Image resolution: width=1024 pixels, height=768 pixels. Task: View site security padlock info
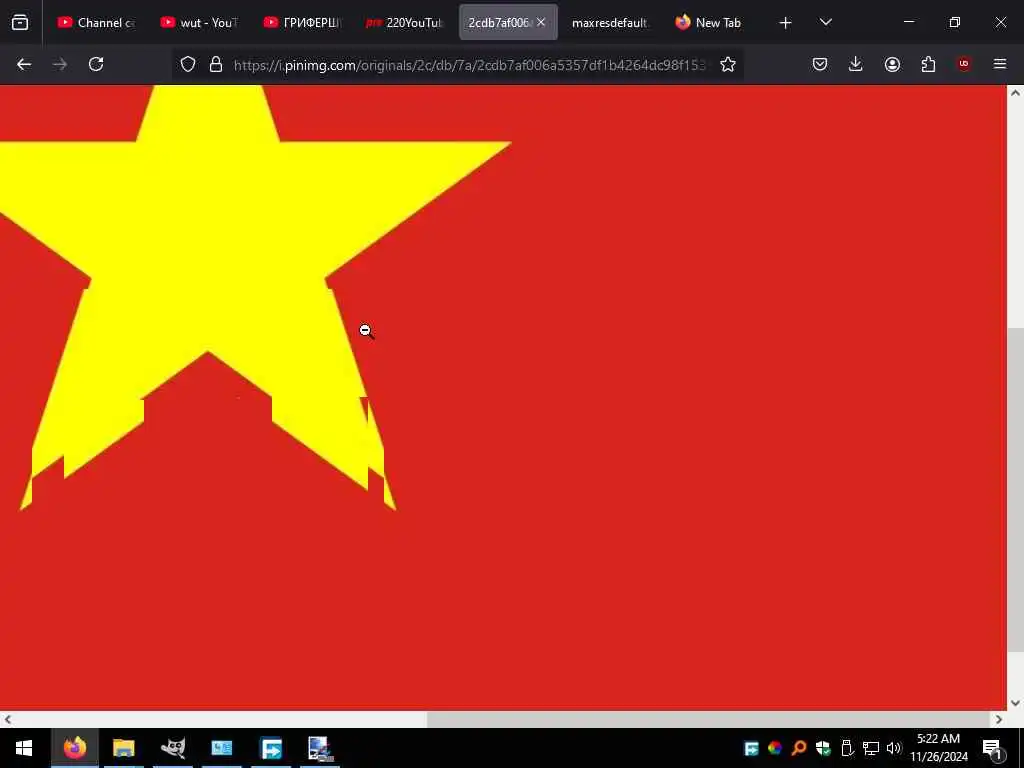216,64
